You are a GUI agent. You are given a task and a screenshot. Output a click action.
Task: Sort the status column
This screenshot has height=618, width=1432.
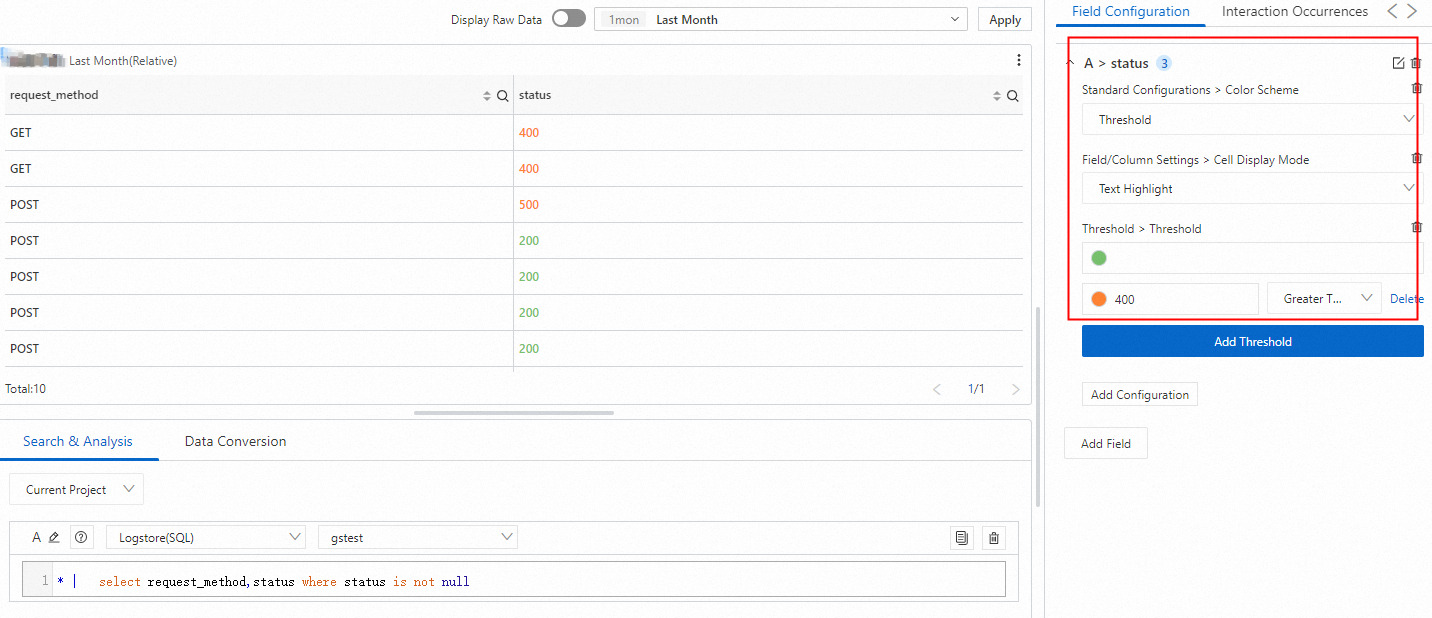click(x=997, y=96)
